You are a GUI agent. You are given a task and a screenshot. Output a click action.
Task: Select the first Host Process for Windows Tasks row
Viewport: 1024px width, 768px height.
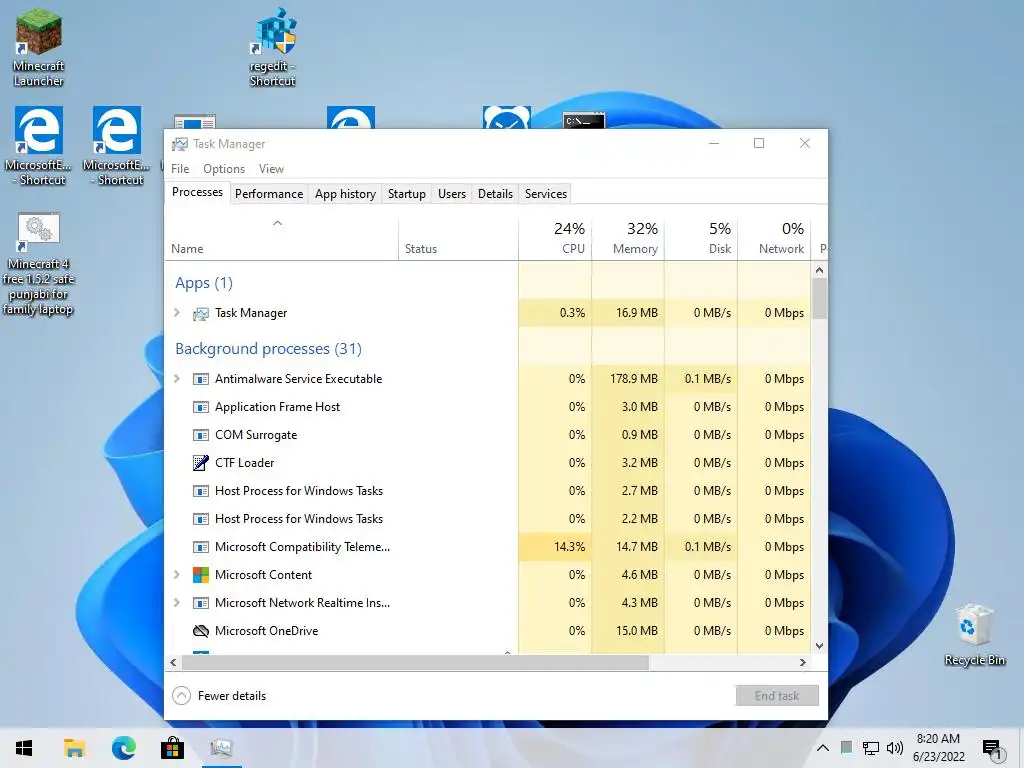click(488, 491)
